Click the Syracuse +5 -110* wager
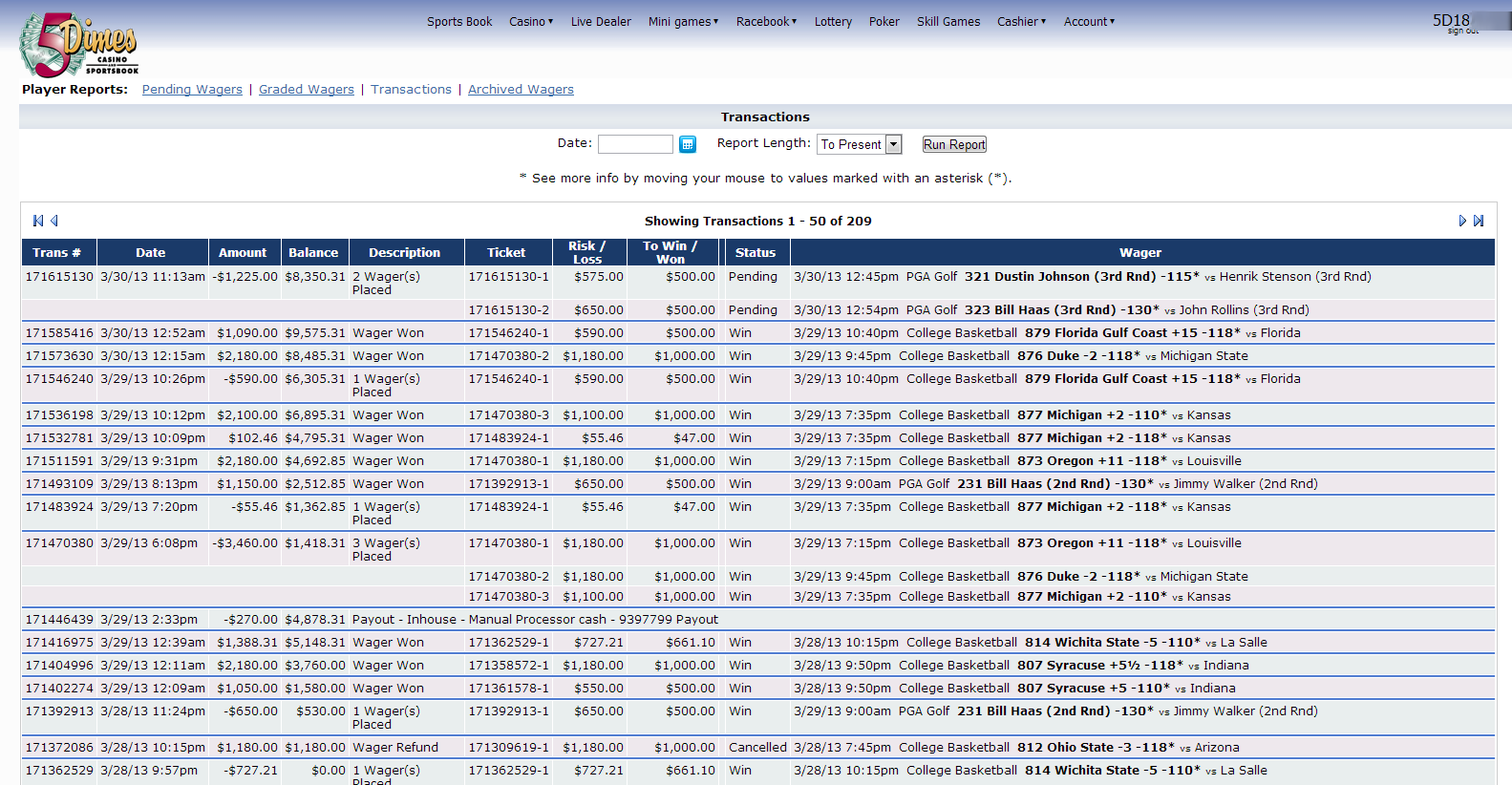Viewport: 1512px width, 785px height. coord(1094,689)
